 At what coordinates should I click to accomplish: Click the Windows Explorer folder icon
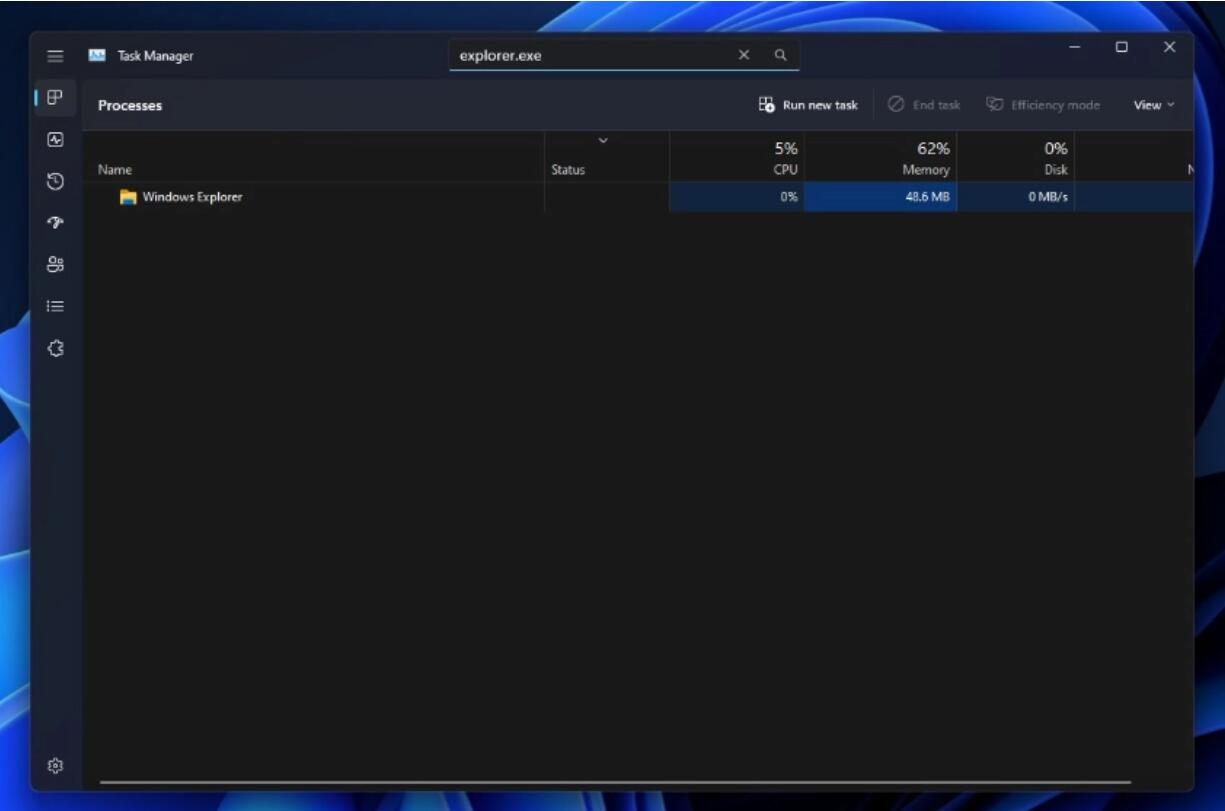click(x=128, y=197)
